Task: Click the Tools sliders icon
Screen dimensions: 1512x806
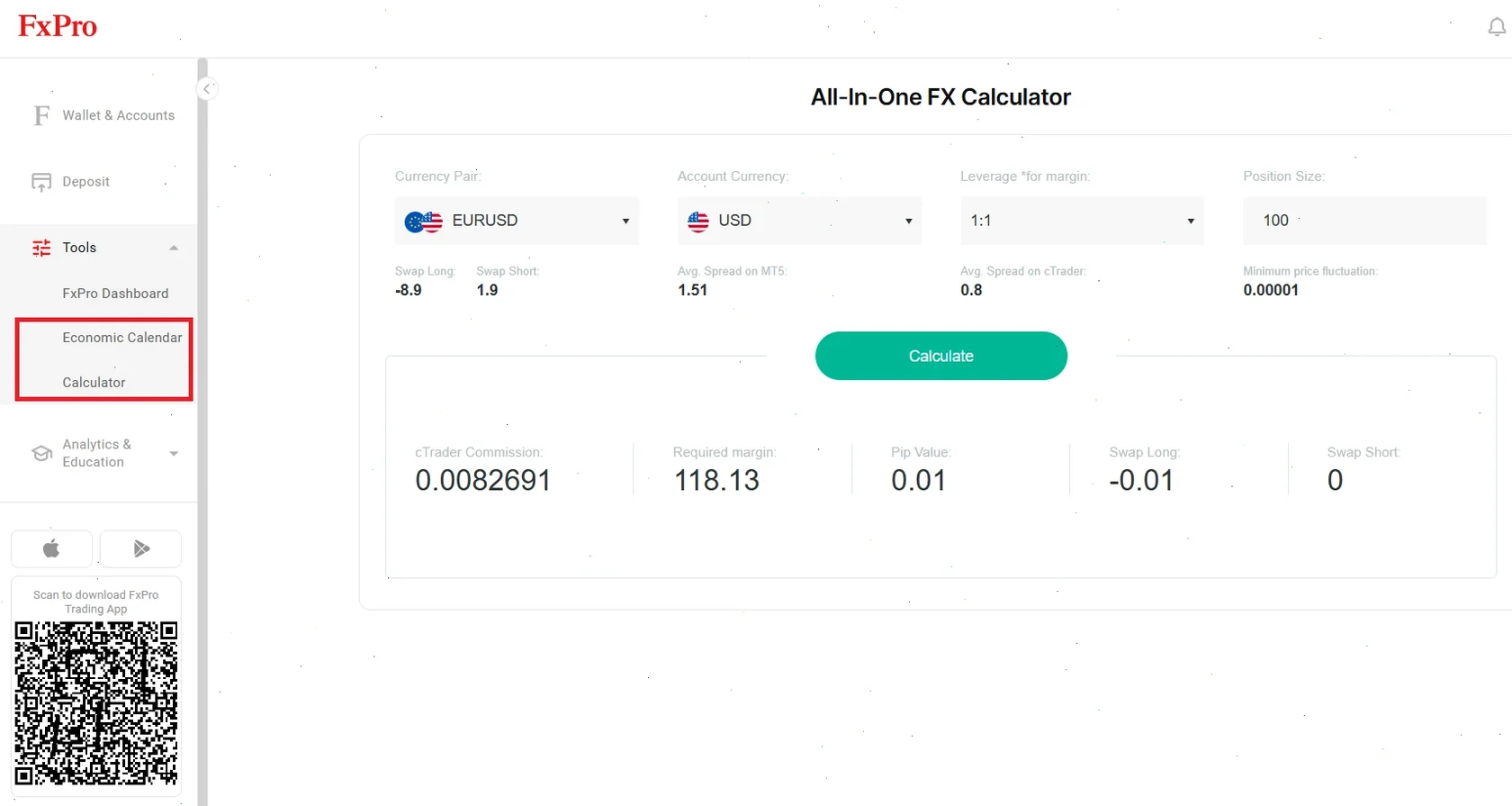Action: [x=40, y=248]
